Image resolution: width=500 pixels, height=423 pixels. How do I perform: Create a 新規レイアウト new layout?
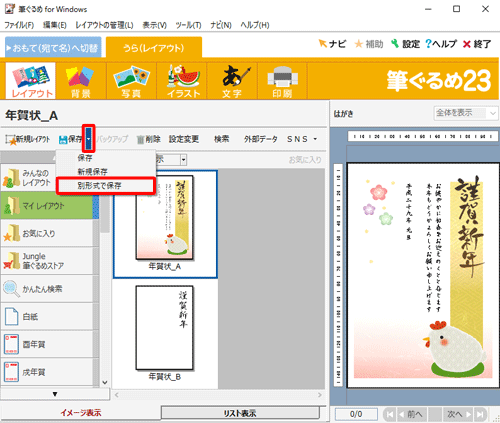point(27,139)
